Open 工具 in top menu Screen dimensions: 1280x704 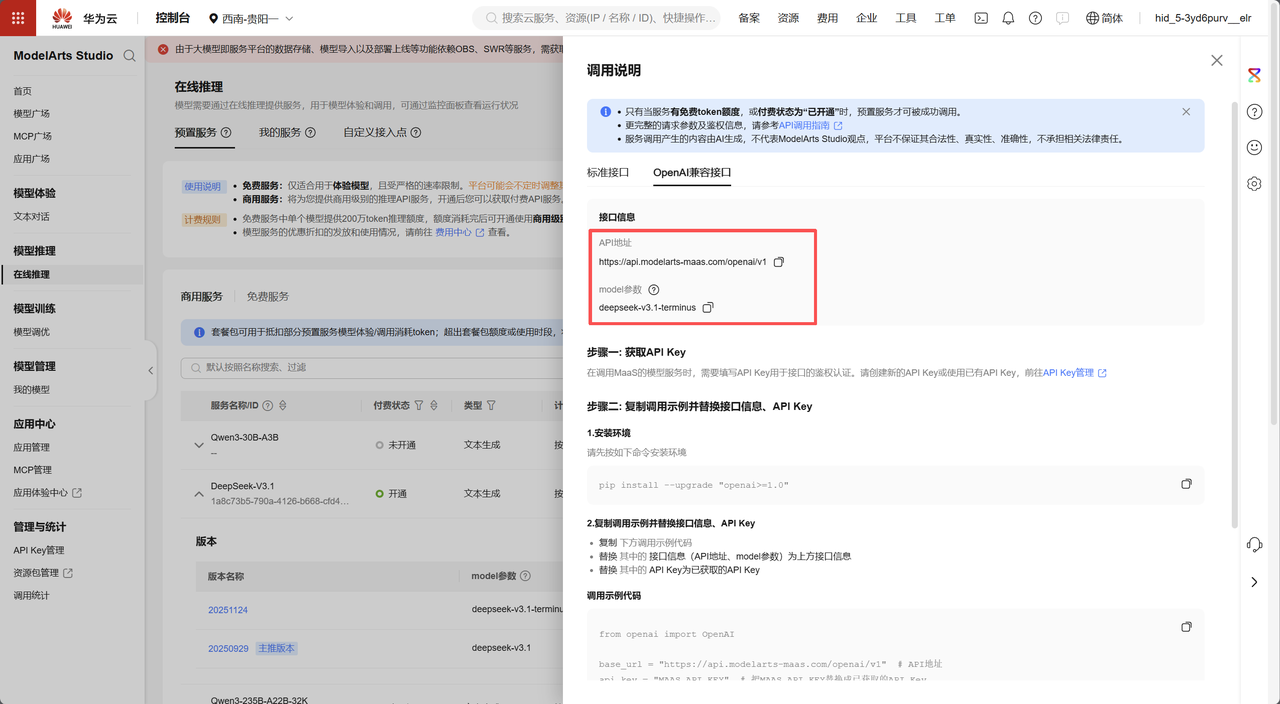click(x=906, y=18)
